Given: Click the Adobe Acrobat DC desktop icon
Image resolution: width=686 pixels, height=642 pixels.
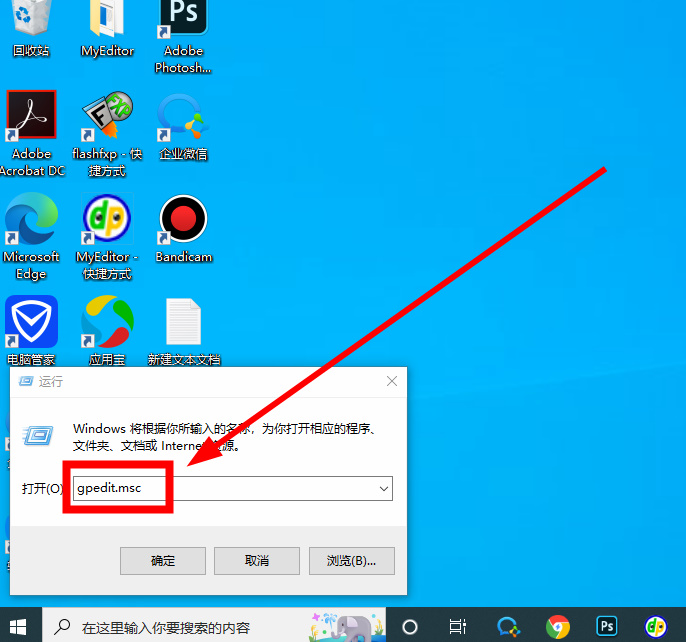Looking at the screenshot, I should [31, 116].
